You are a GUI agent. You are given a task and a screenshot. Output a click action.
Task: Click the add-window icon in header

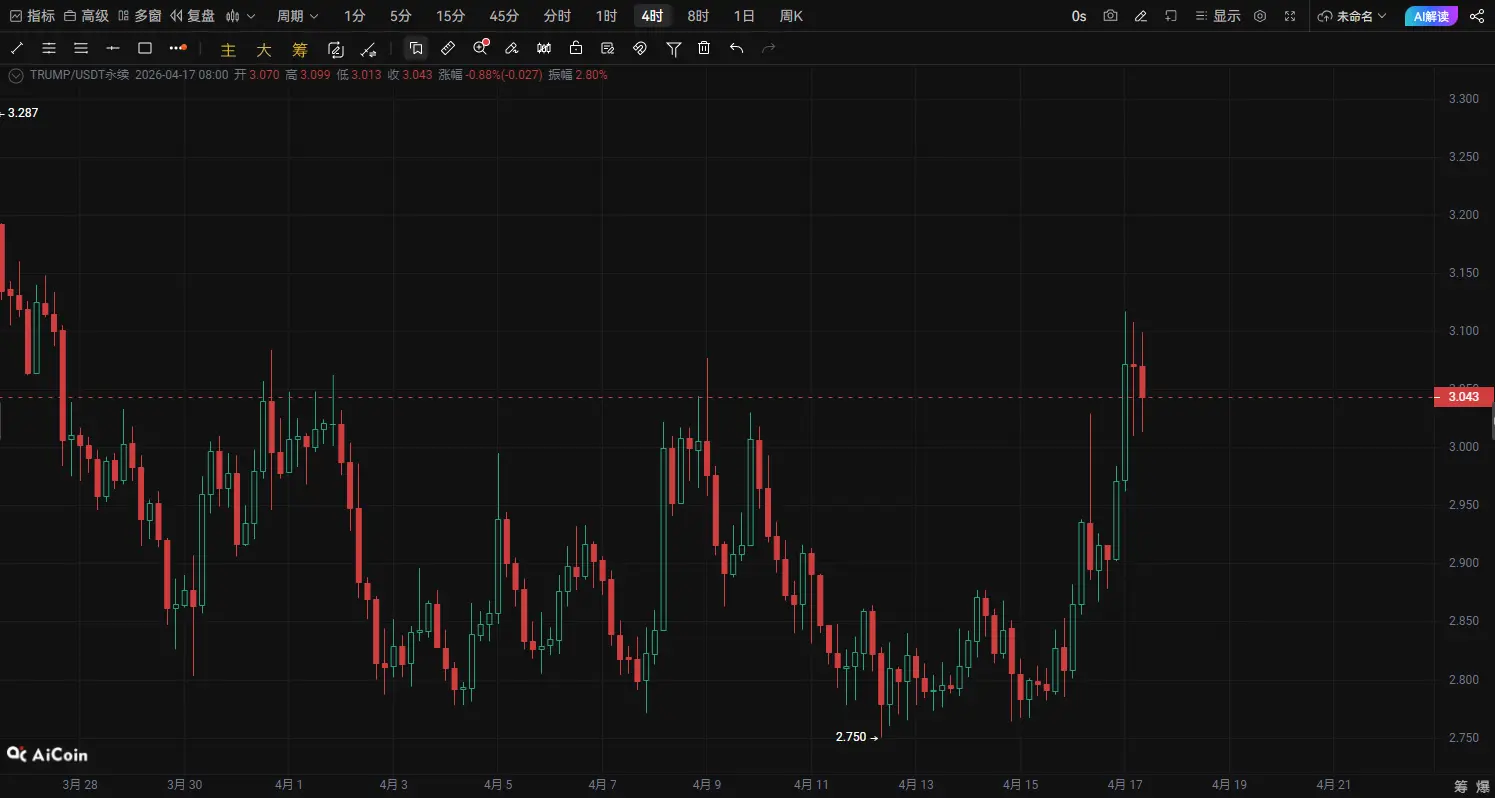tap(1171, 16)
